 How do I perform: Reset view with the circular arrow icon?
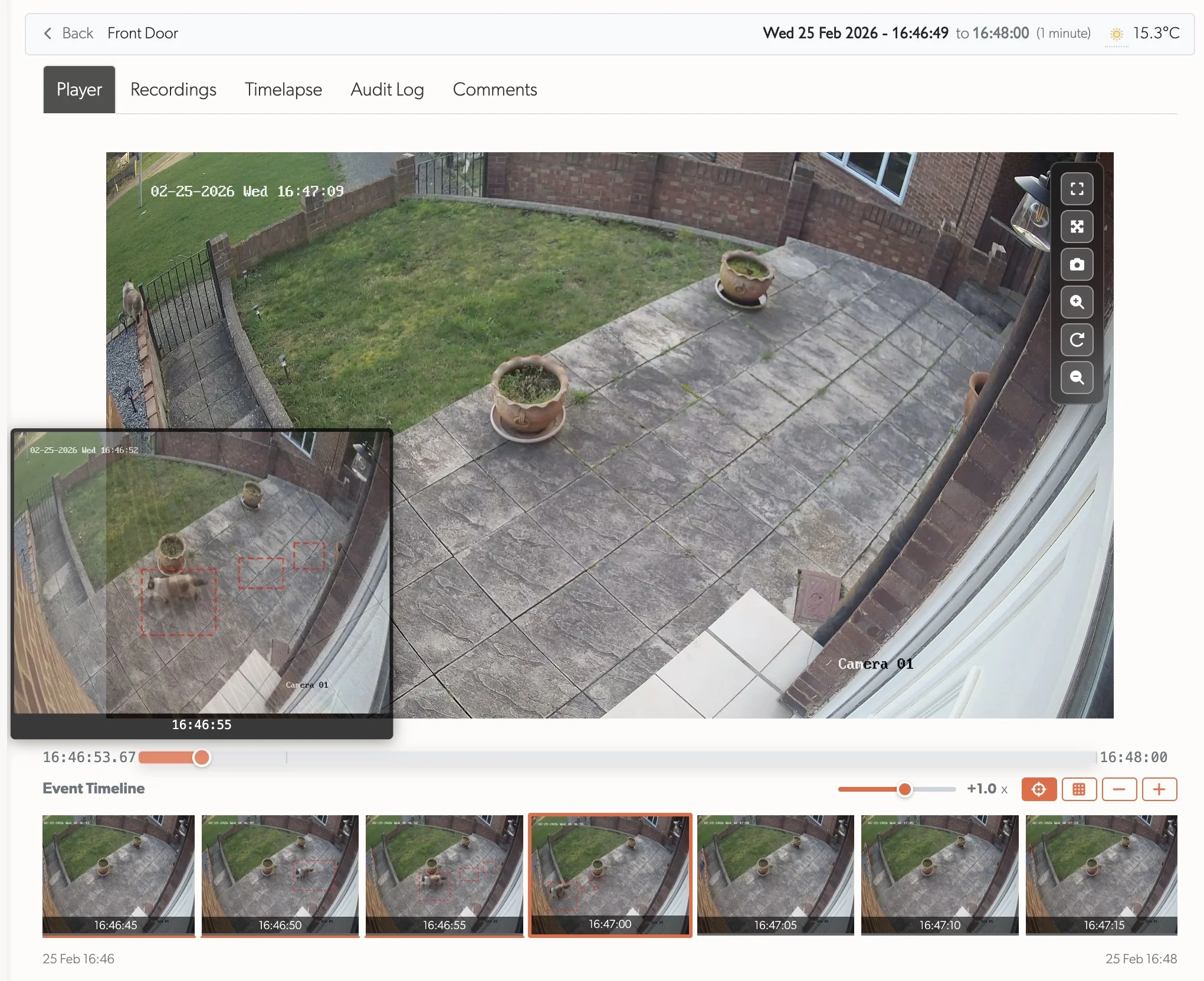pos(1077,340)
